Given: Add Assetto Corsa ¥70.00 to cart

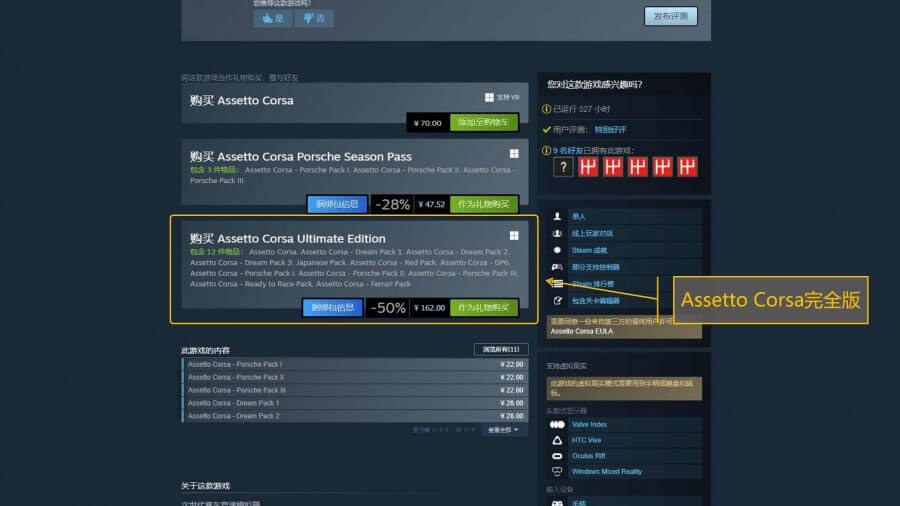Looking at the screenshot, I should click(483, 122).
